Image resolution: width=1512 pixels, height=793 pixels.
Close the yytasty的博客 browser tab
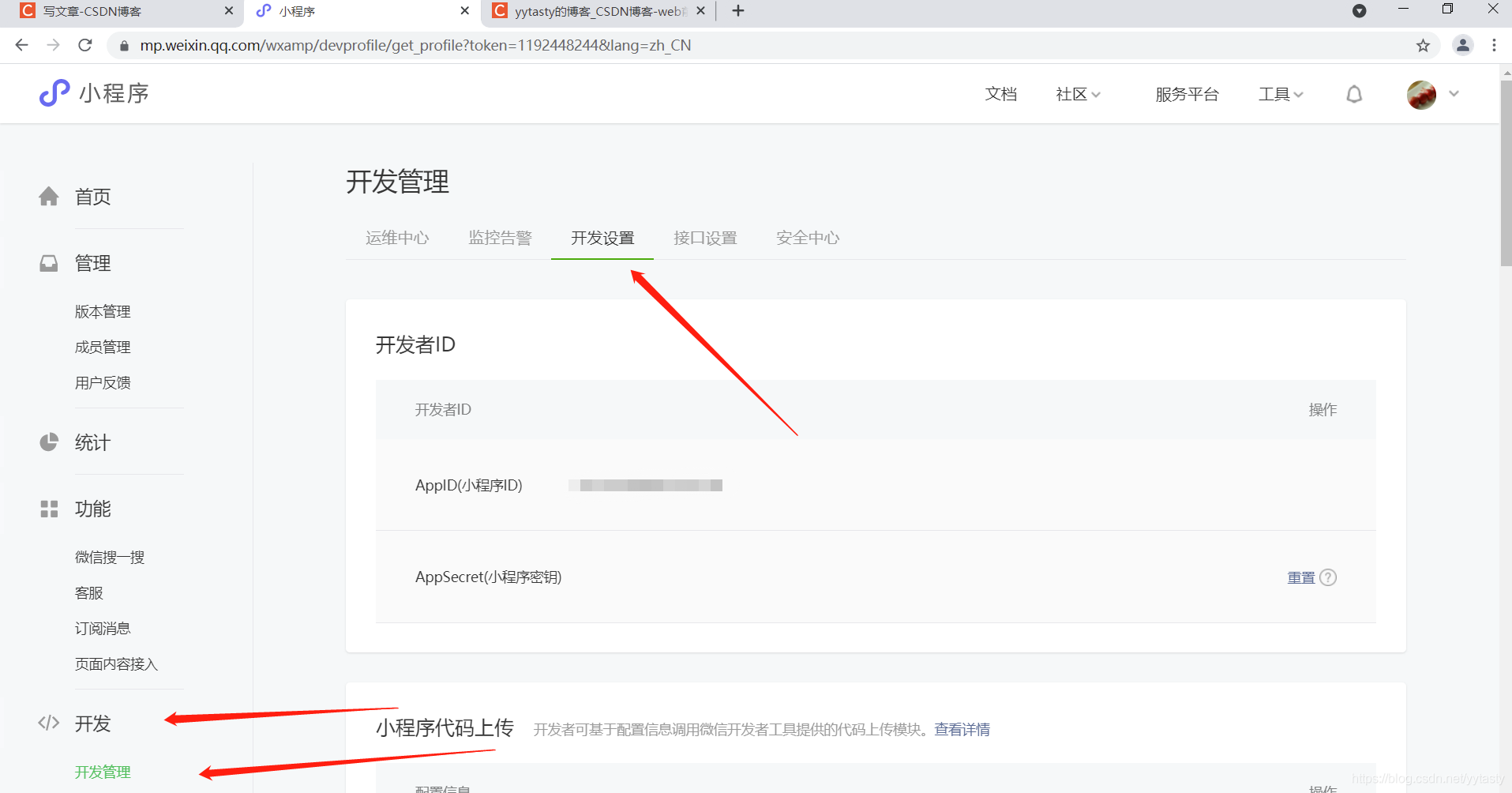pos(700,11)
